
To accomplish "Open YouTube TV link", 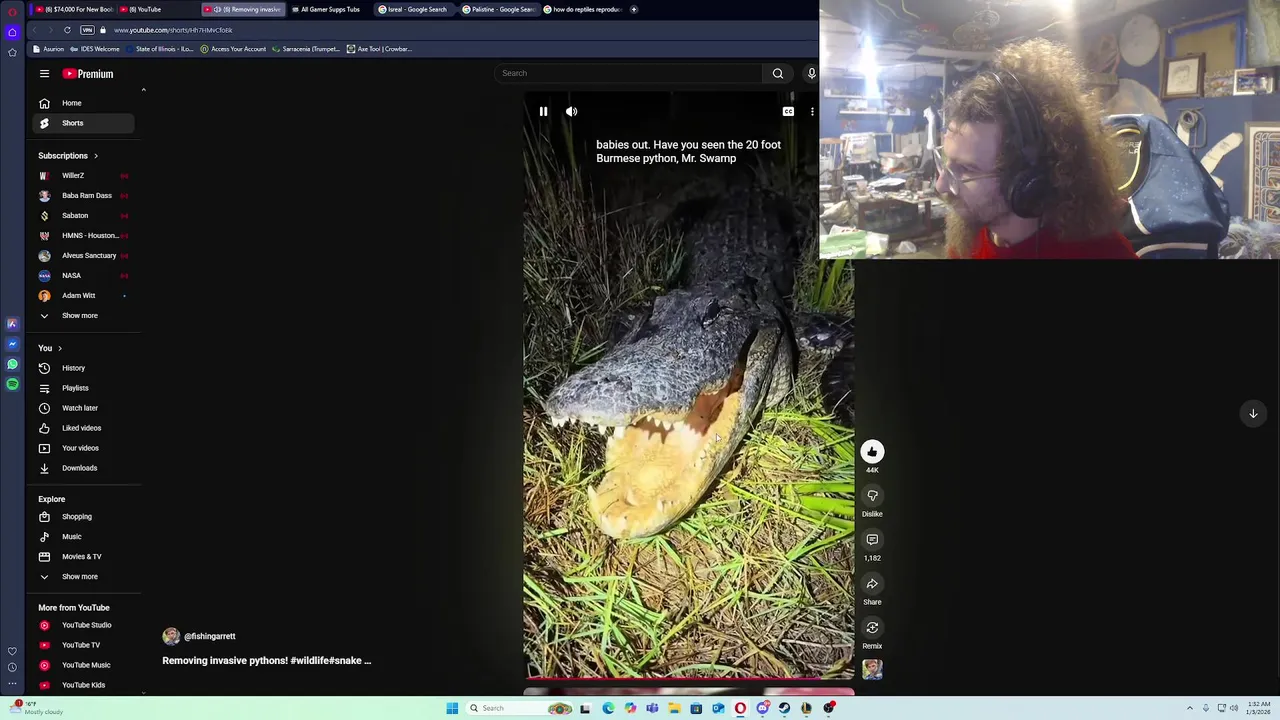I will pyautogui.click(x=84, y=645).
